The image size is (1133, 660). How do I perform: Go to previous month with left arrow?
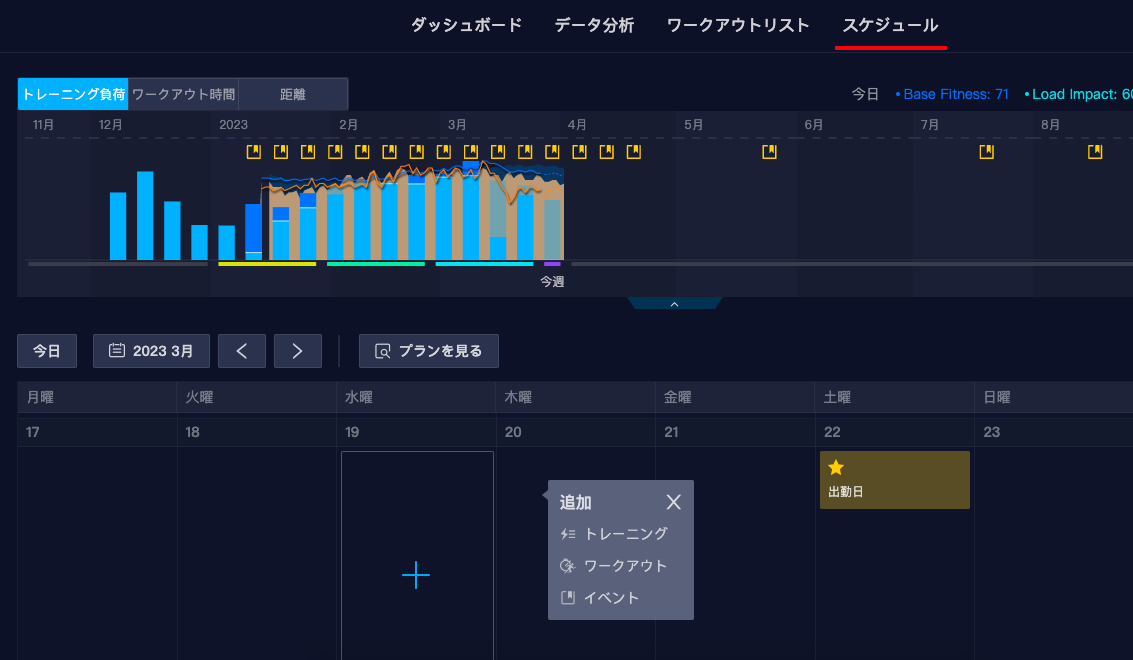coord(242,351)
